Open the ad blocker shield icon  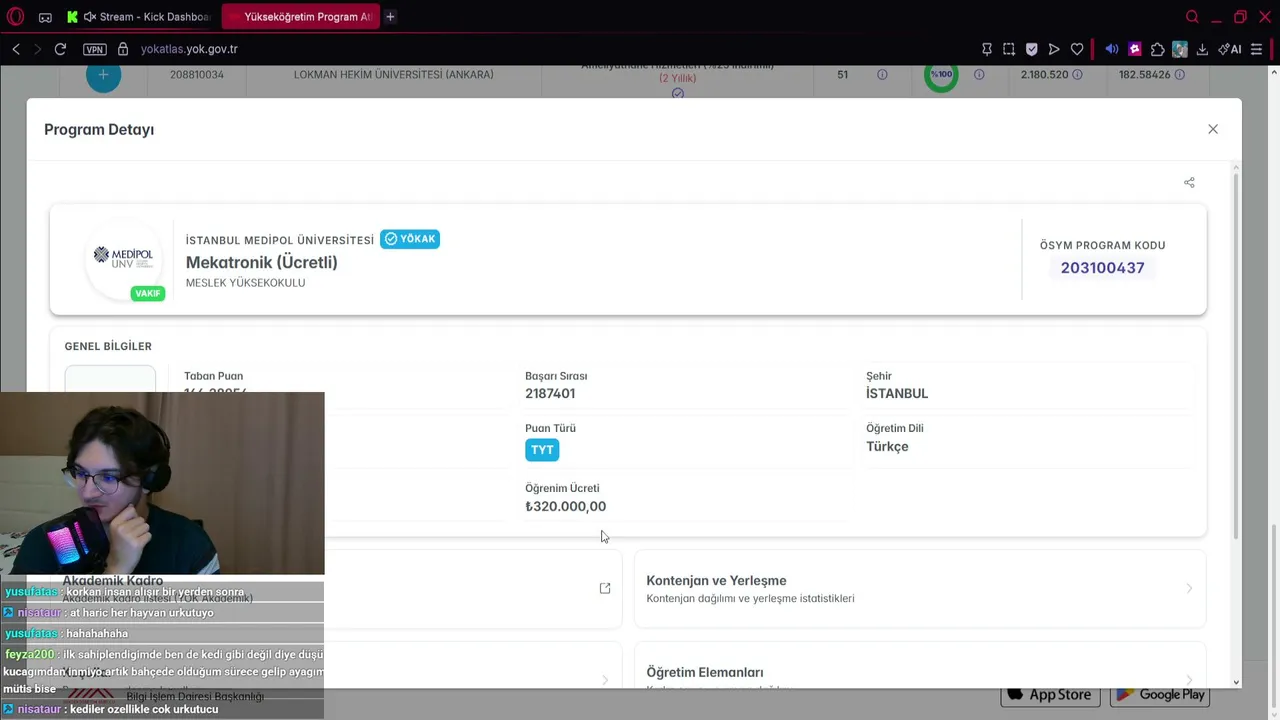pyautogui.click(x=1032, y=49)
